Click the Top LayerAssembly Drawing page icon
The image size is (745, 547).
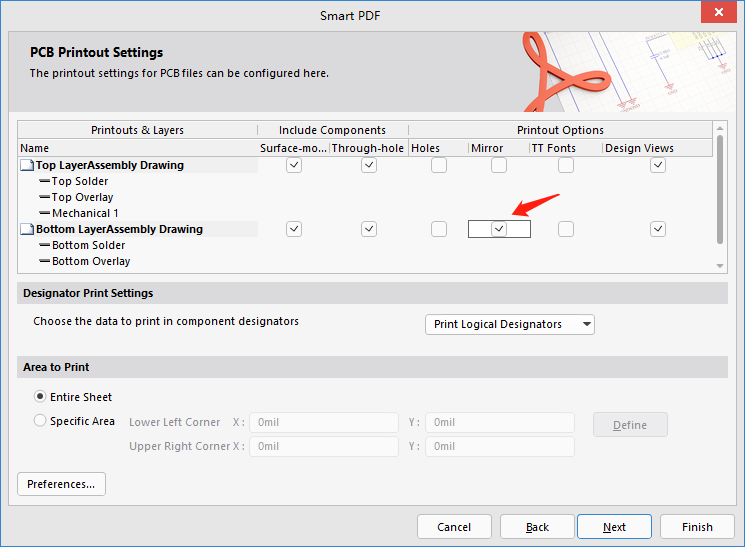[x=27, y=165]
